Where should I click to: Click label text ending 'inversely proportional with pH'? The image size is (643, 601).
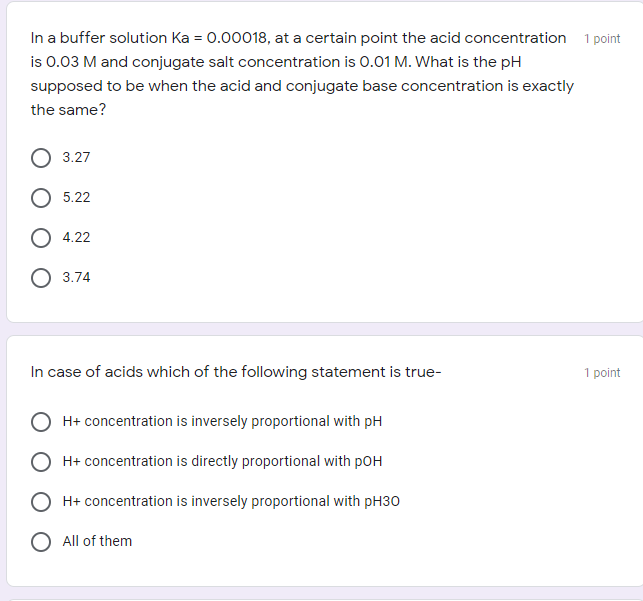[x=222, y=421]
